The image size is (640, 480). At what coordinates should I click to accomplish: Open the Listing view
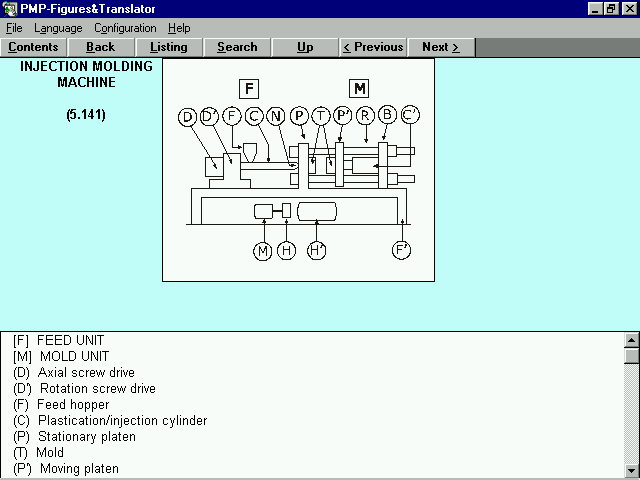pos(168,47)
